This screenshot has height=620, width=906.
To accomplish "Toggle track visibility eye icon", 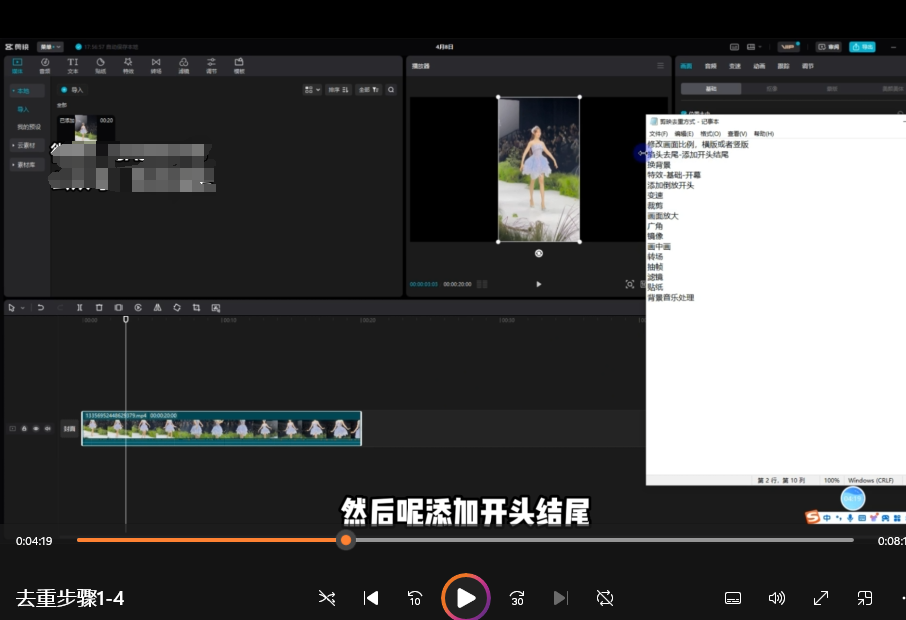I will 36,428.
